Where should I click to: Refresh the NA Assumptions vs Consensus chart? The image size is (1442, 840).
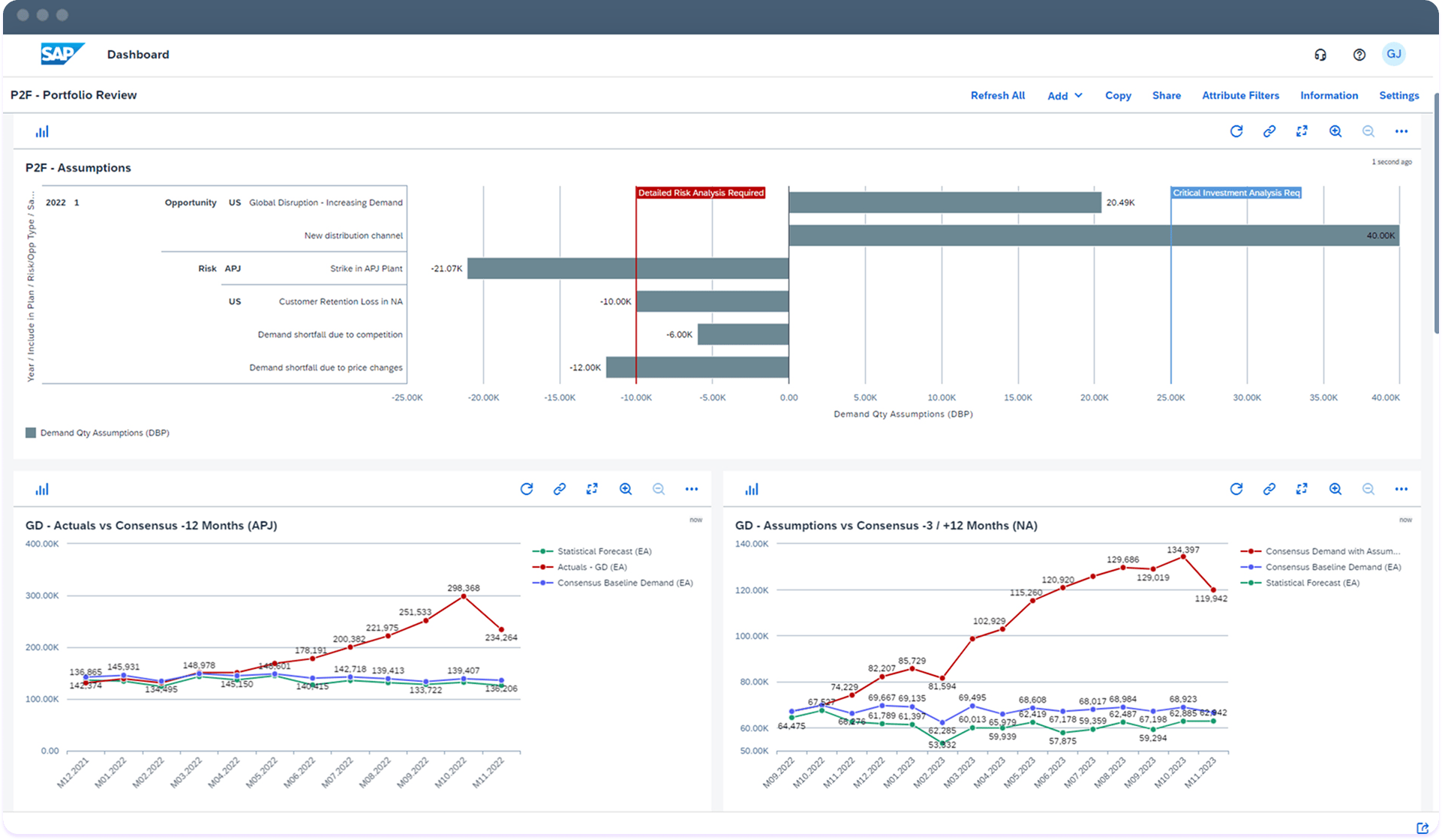pyautogui.click(x=1236, y=489)
